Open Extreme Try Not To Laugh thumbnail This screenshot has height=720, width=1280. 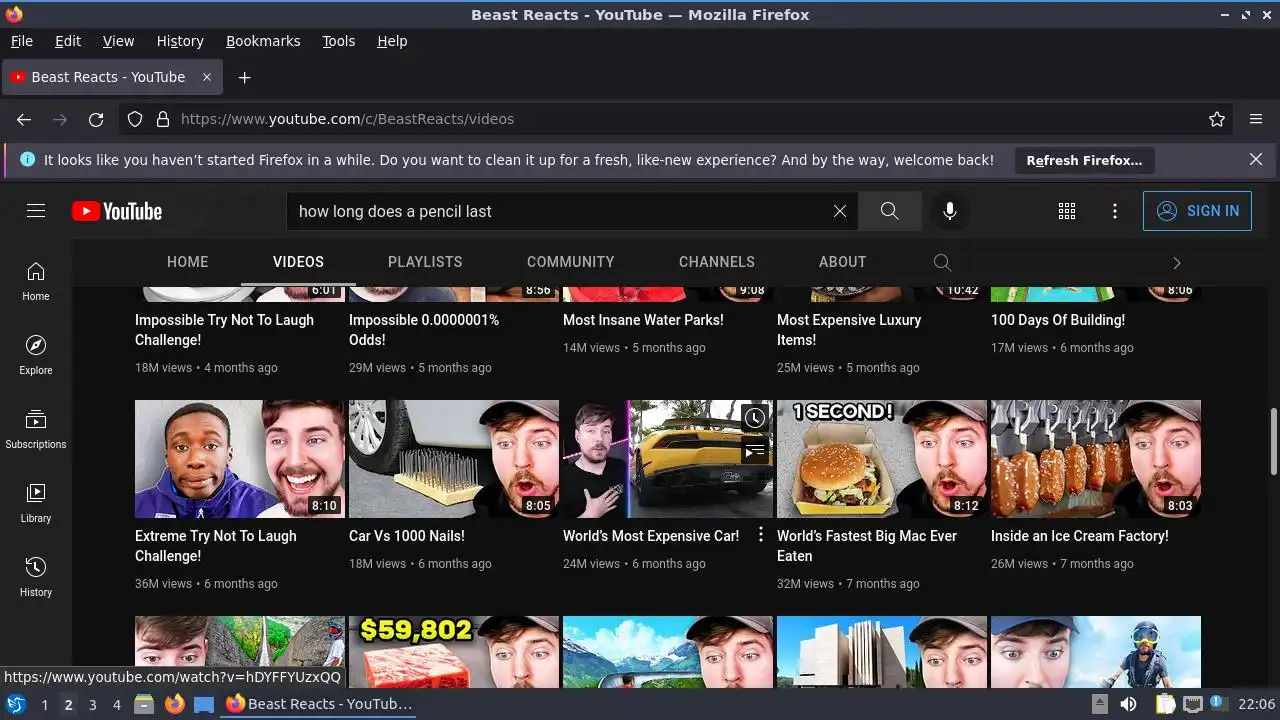click(x=240, y=459)
